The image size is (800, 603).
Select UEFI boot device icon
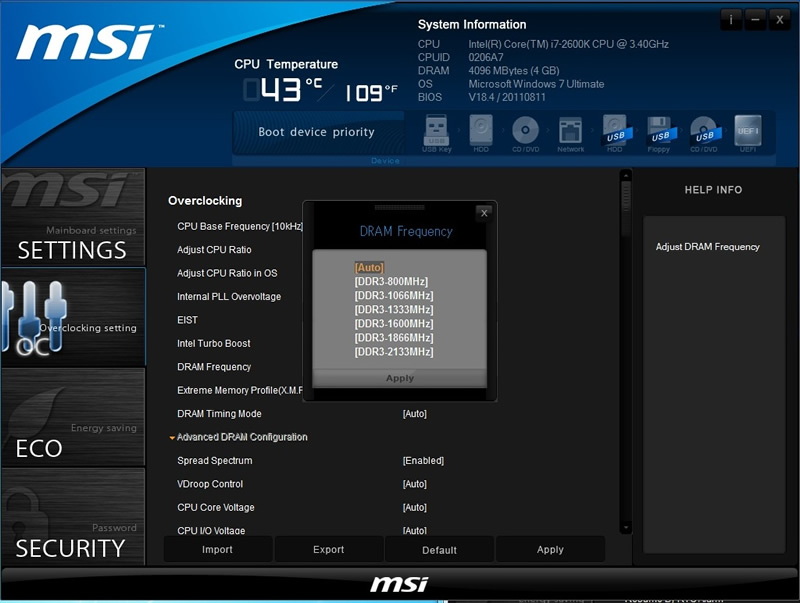click(748, 133)
